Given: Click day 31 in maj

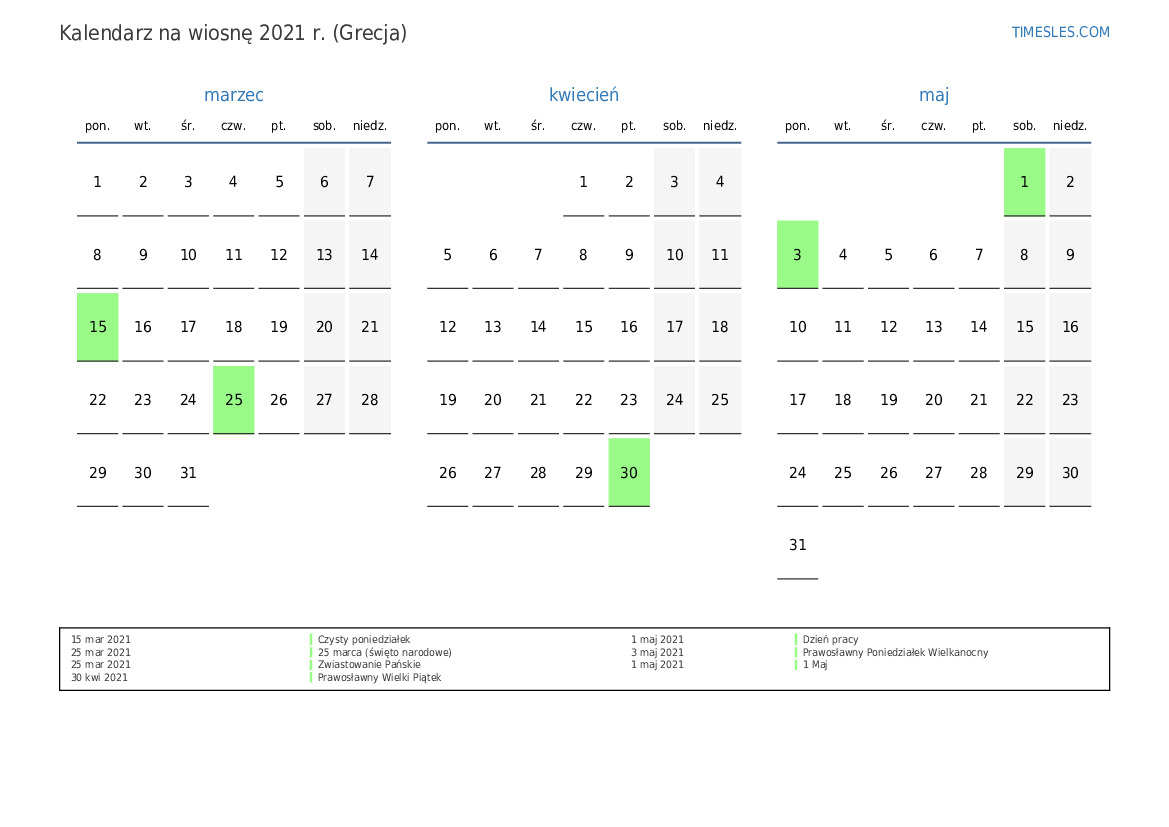Looking at the screenshot, I should click(x=798, y=545).
